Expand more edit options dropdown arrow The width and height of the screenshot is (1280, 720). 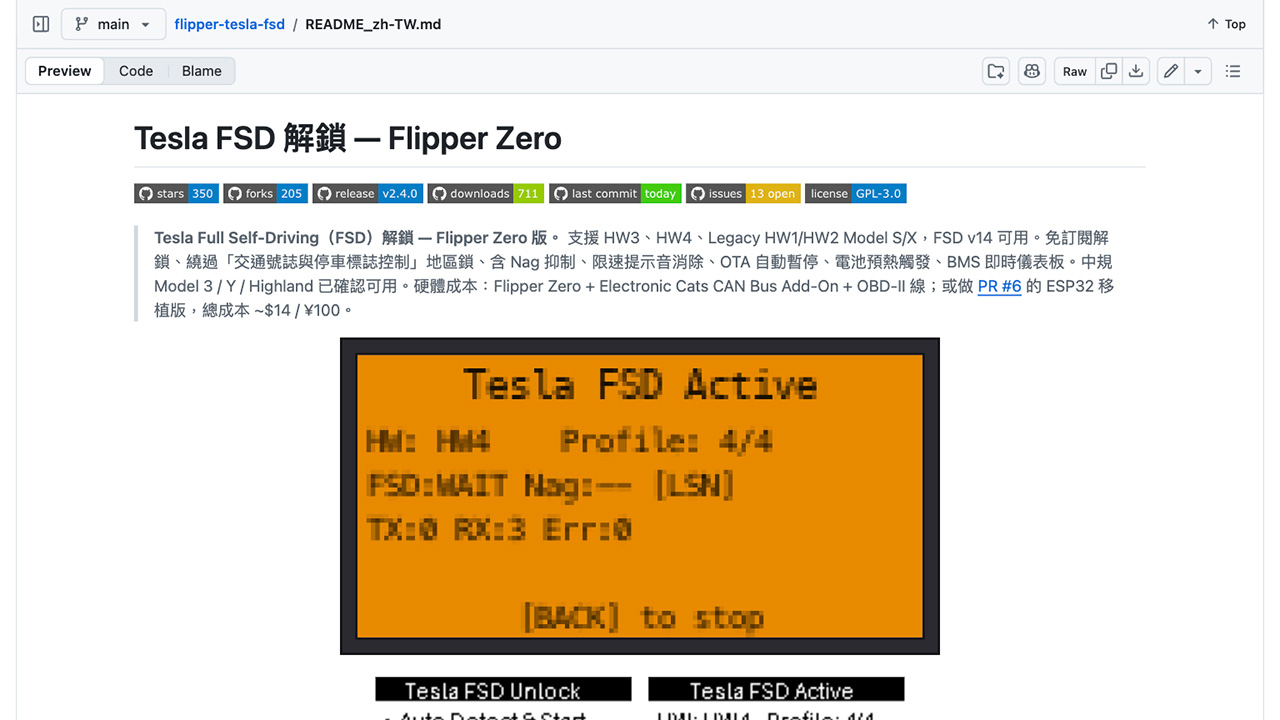tap(1198, 71)
